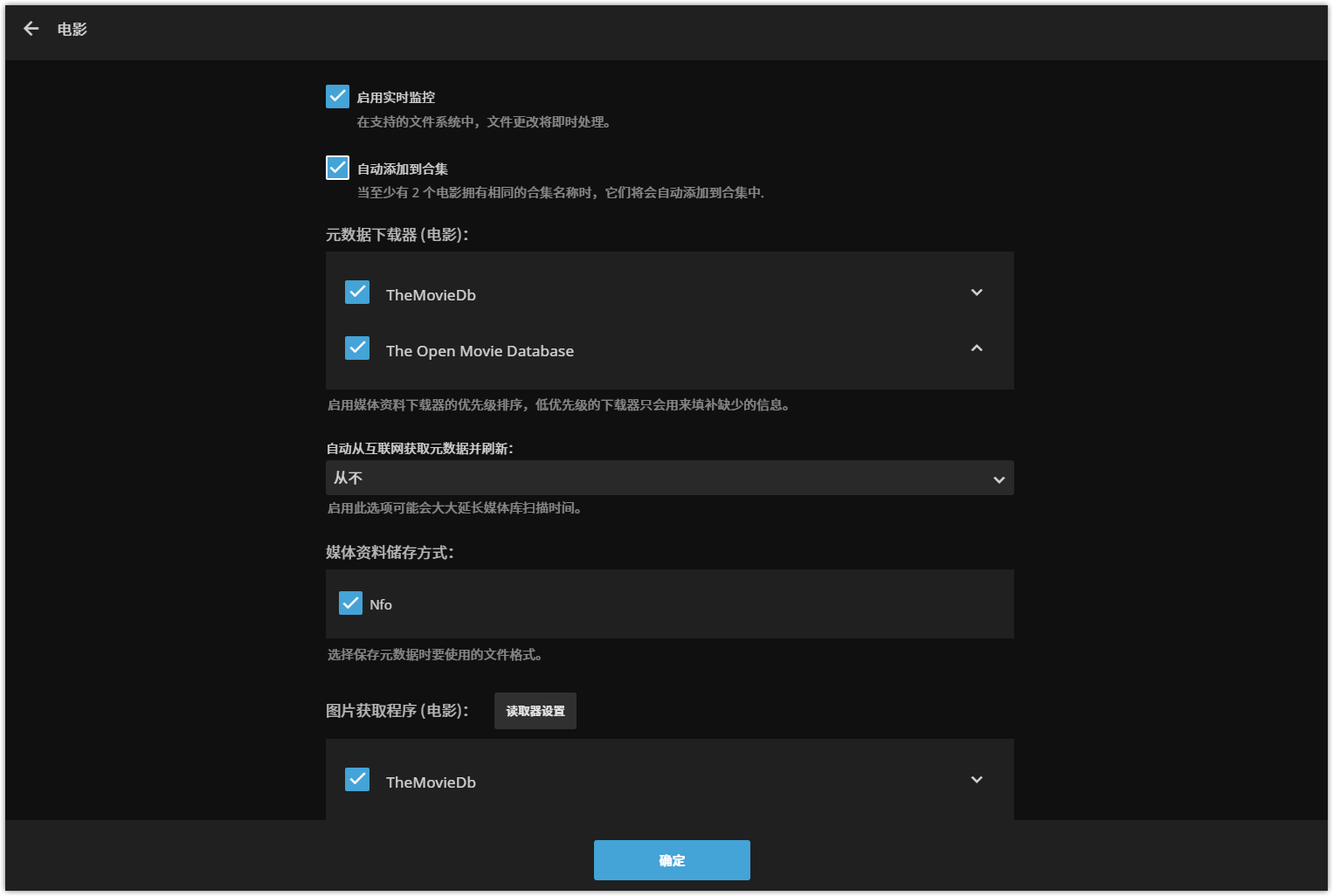
Task: Click the 元数据下载器 (电影) heading
Action: [397, 234]
